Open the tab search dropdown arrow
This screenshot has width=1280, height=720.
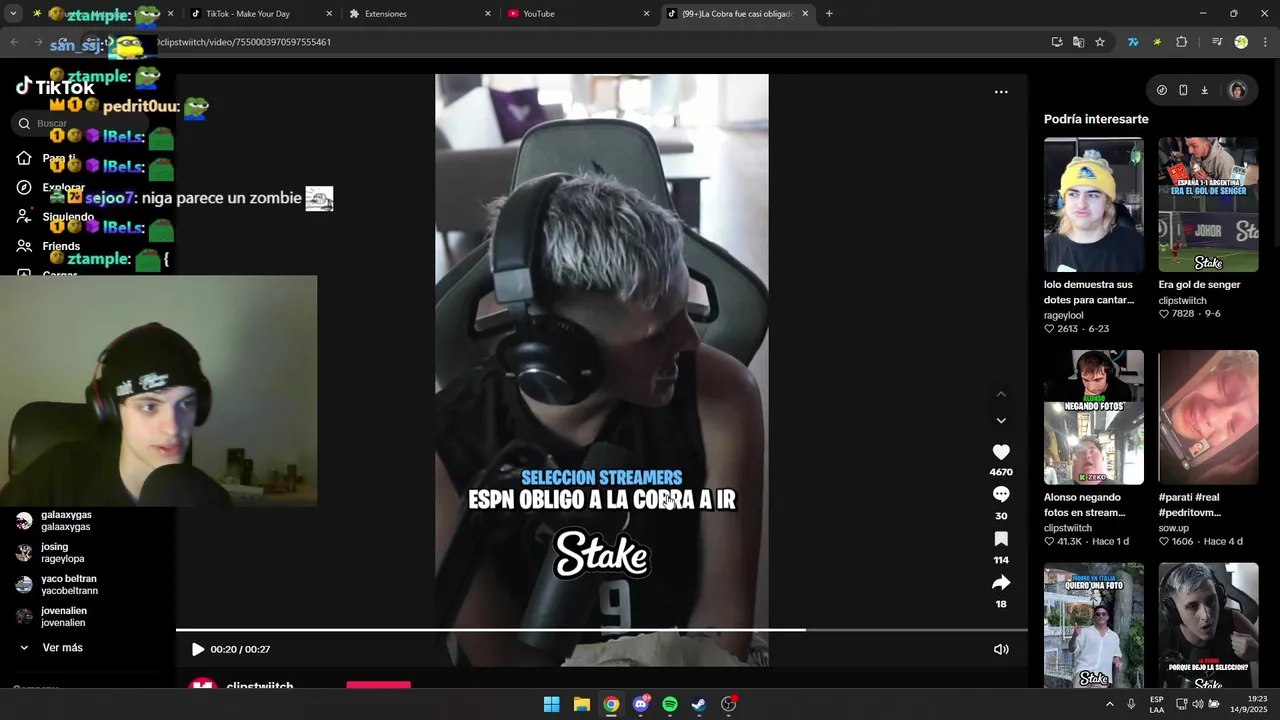(x=13, y=14)
